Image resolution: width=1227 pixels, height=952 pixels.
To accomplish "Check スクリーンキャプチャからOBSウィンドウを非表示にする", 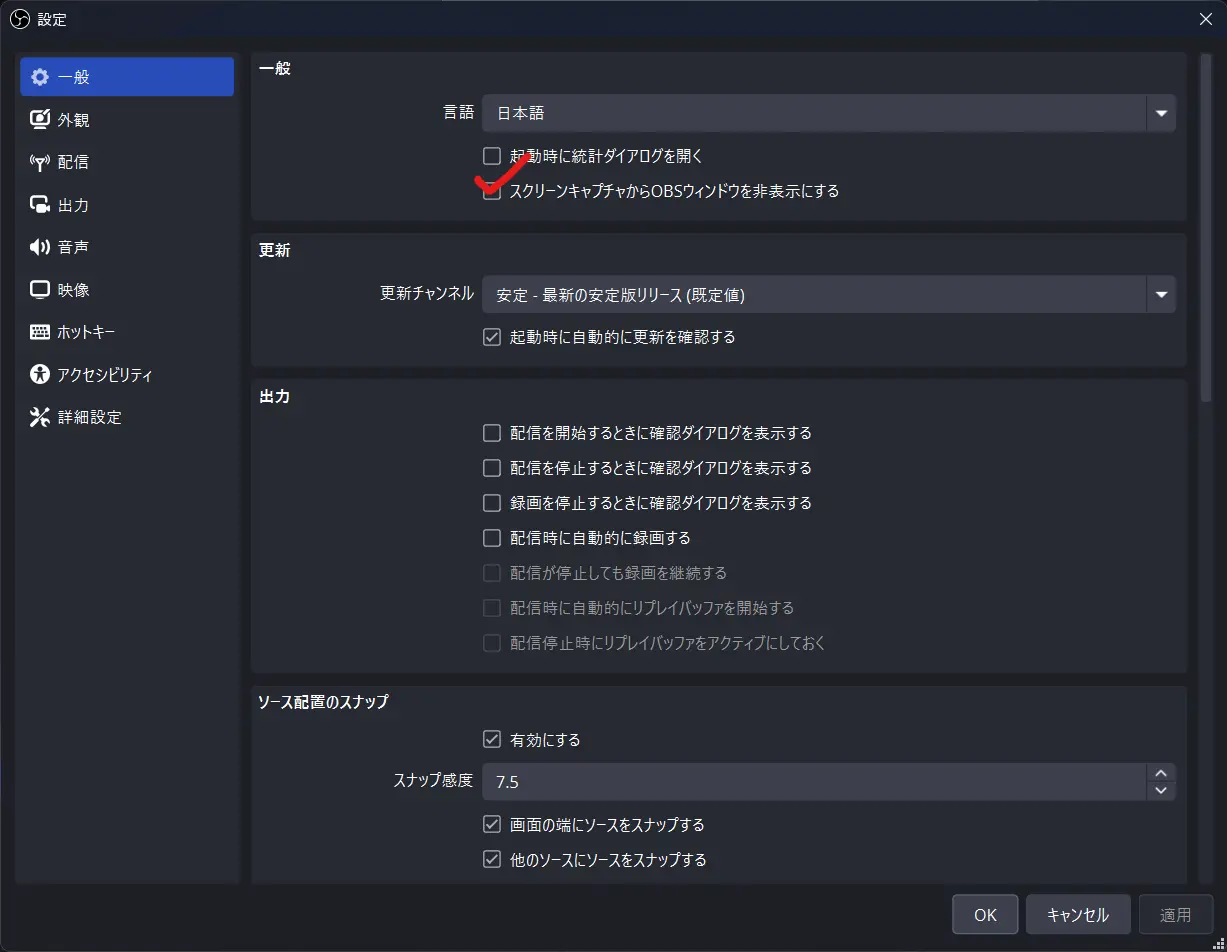I will pyautogui.click(x=491, y=192).
